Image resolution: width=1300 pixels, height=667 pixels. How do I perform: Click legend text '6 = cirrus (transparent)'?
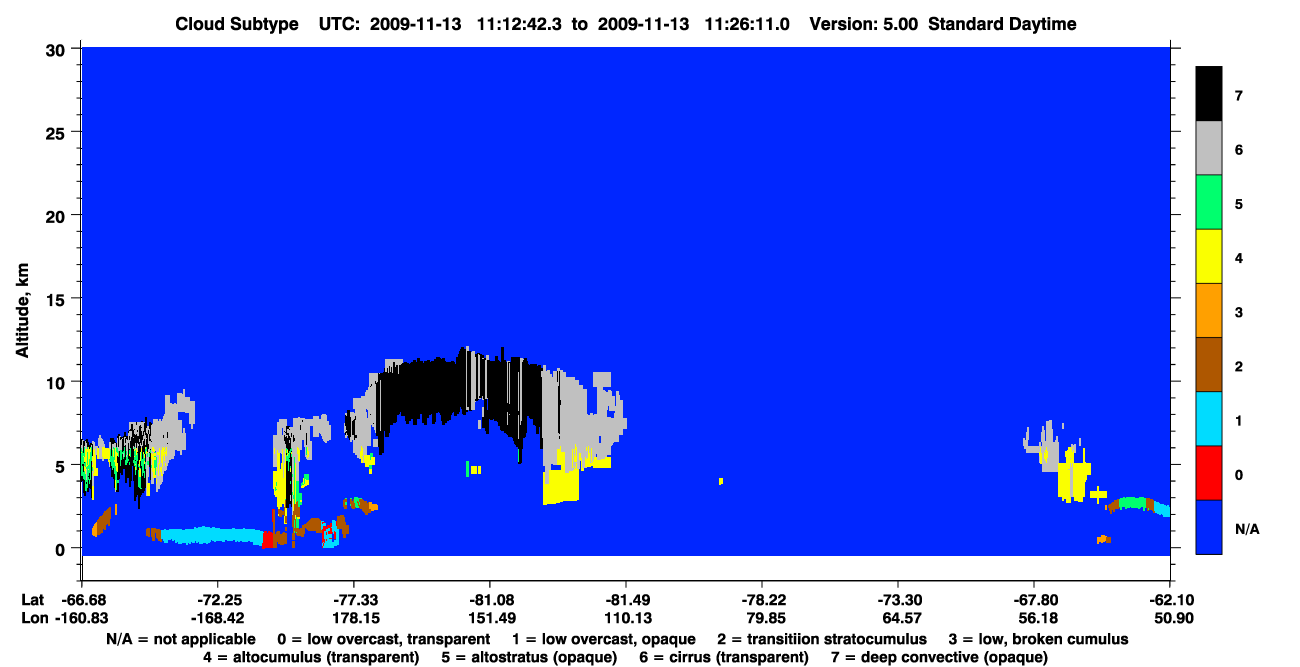click(x=722, y=658)
